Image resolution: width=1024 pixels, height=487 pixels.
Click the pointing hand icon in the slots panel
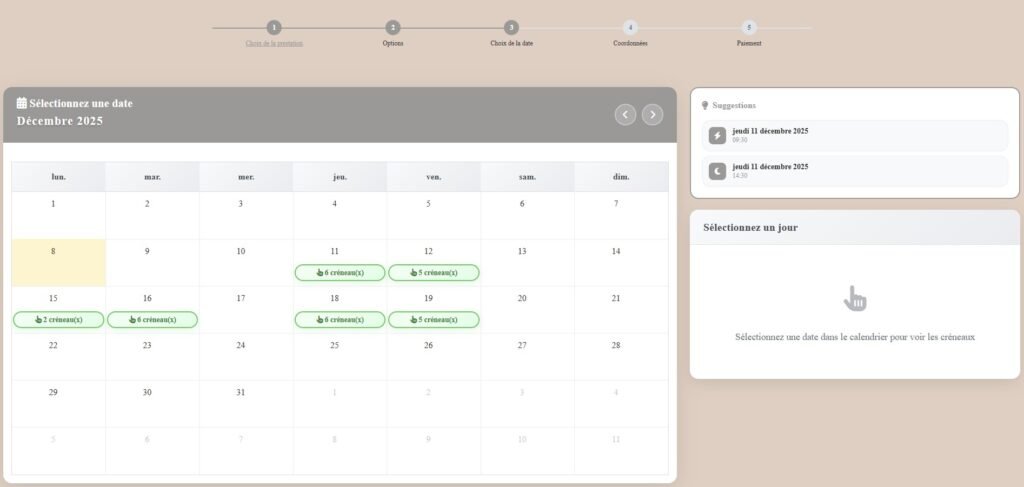[854, 298]
